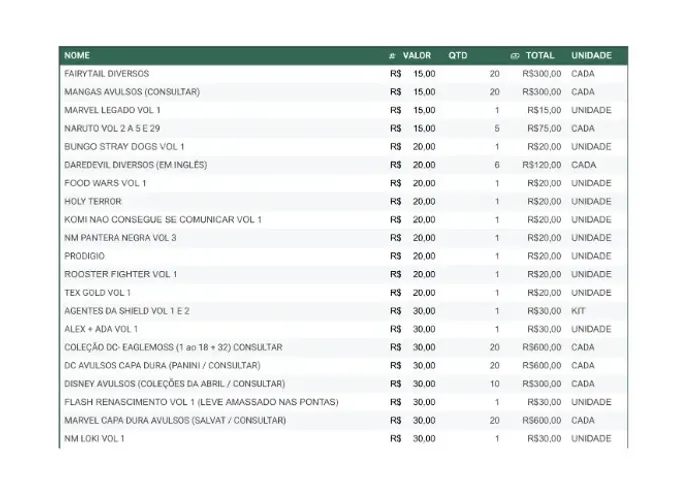The image size is (700, 496).
Task: Click CADA unit in NARUTO row
Action: click(x=583, y=129)
